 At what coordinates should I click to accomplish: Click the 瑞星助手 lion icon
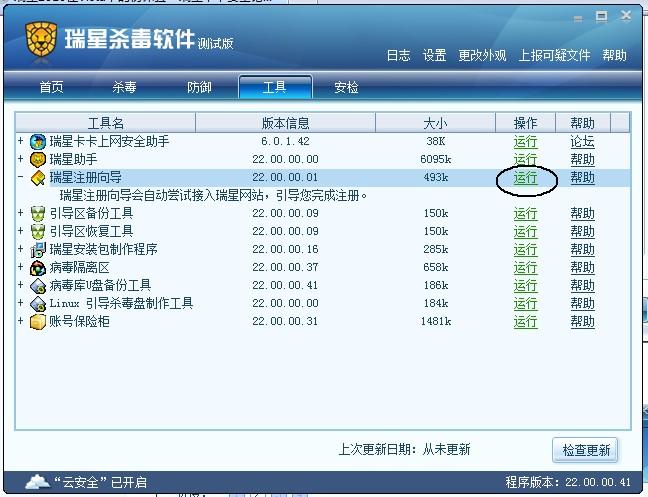pos(38,159)
